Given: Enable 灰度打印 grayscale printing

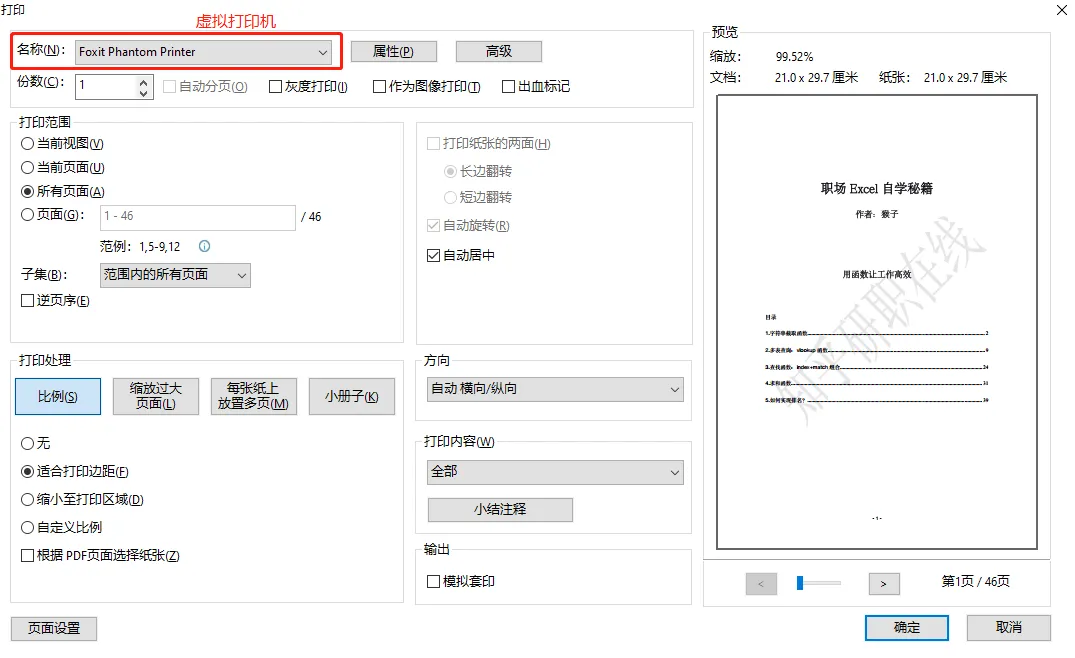Looking at the screenshot, I should tap(275, 86).
